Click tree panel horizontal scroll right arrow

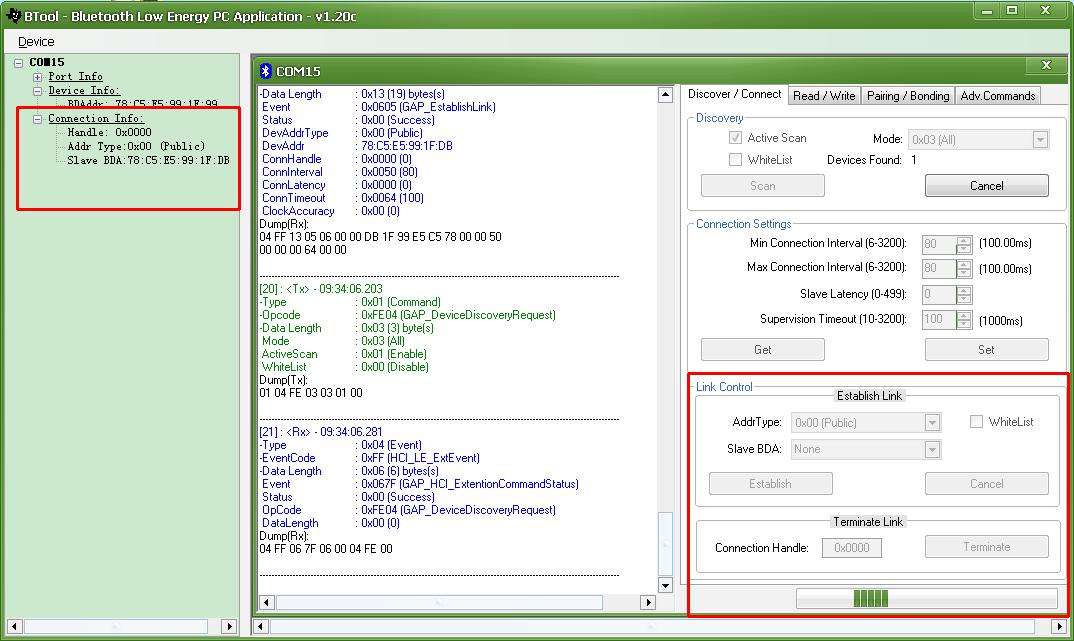(x=229, y=626)
